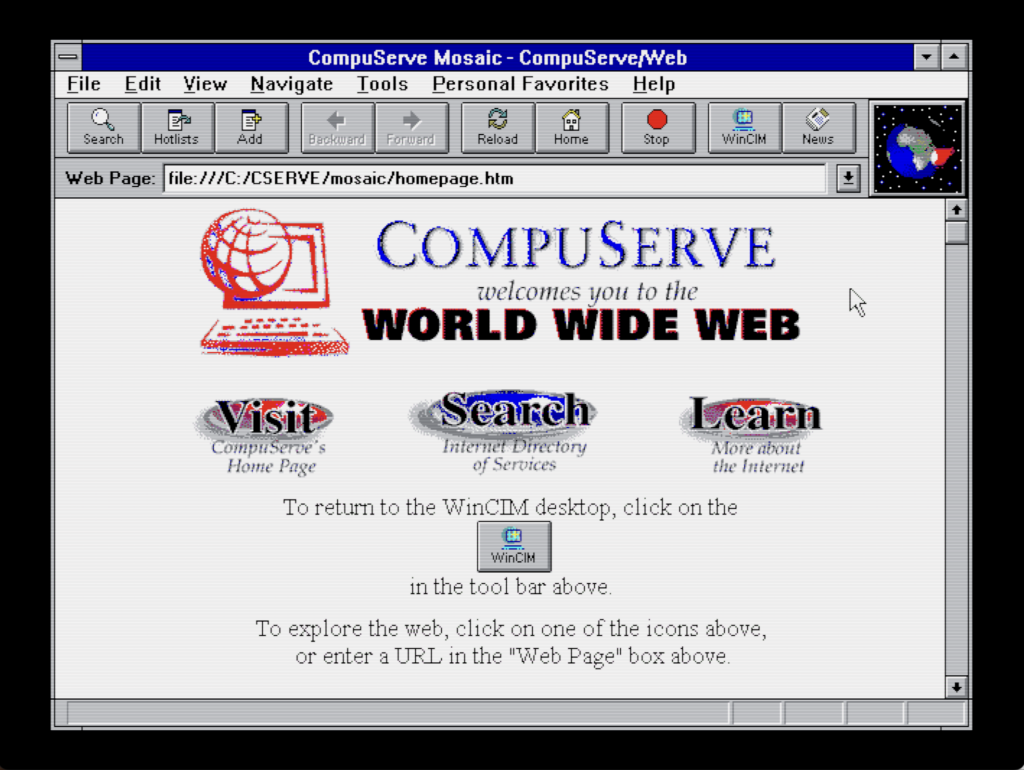Return to WinCIM via the toolbar button

[x=744, y=127]
